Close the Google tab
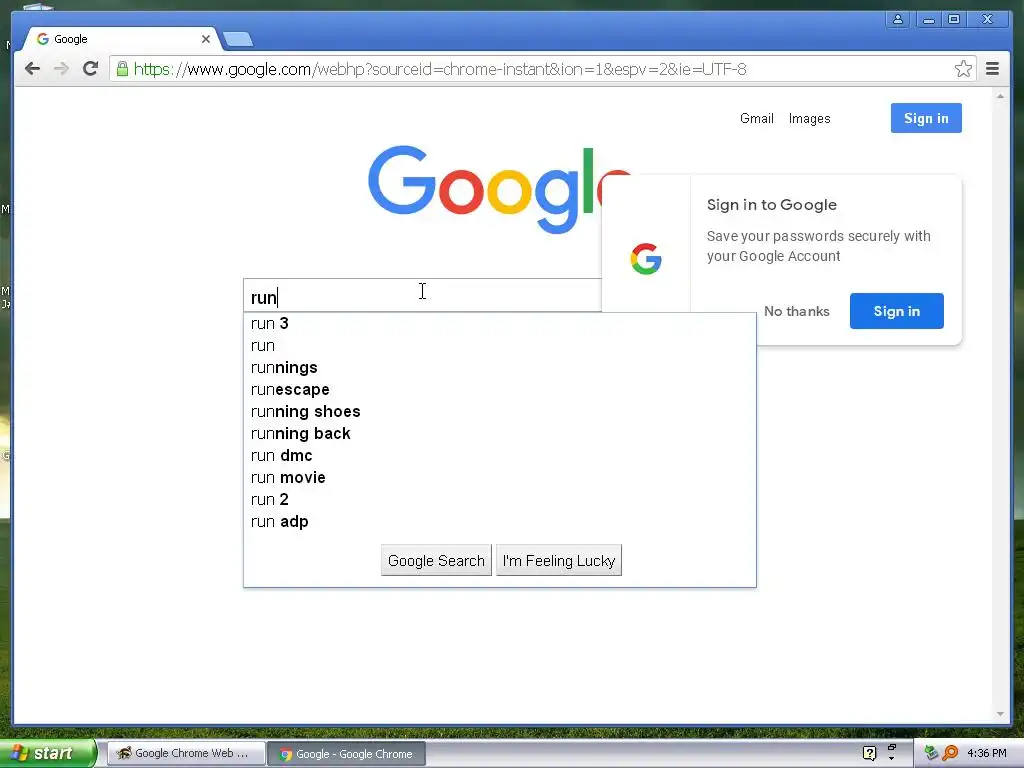 [206, 39]
